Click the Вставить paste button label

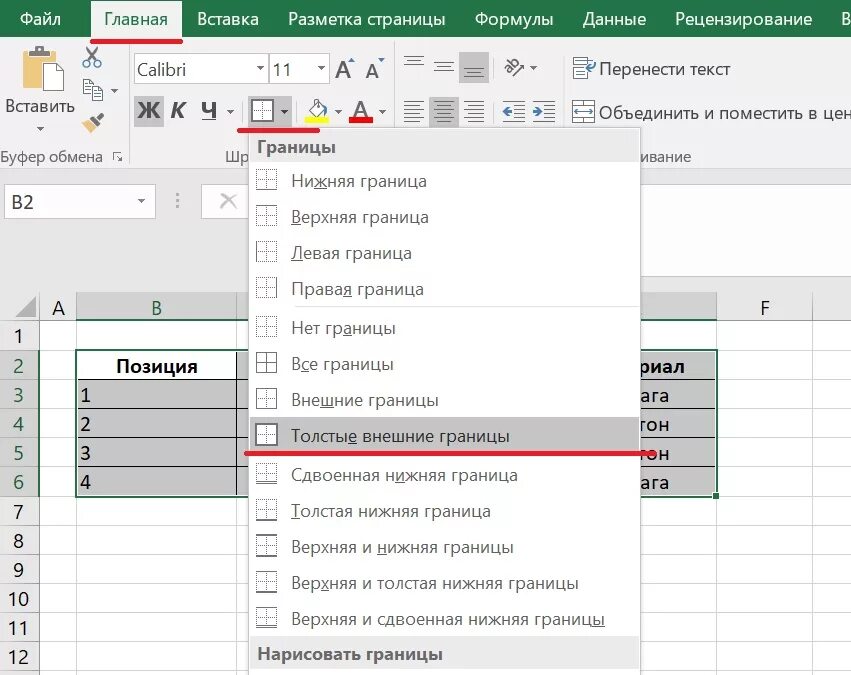point(40,106)
